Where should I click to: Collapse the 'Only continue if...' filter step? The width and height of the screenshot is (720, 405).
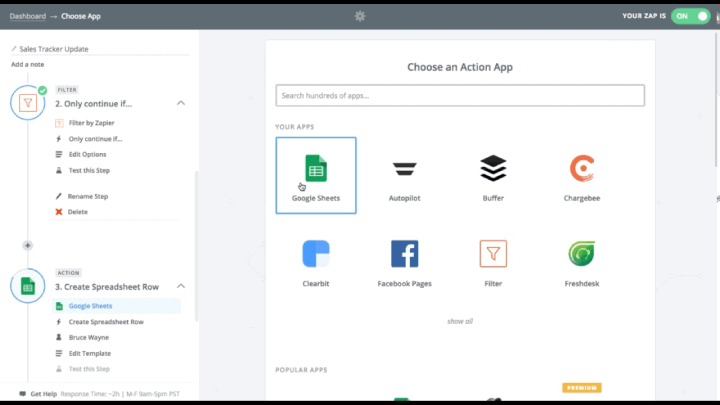coord(181,103)
